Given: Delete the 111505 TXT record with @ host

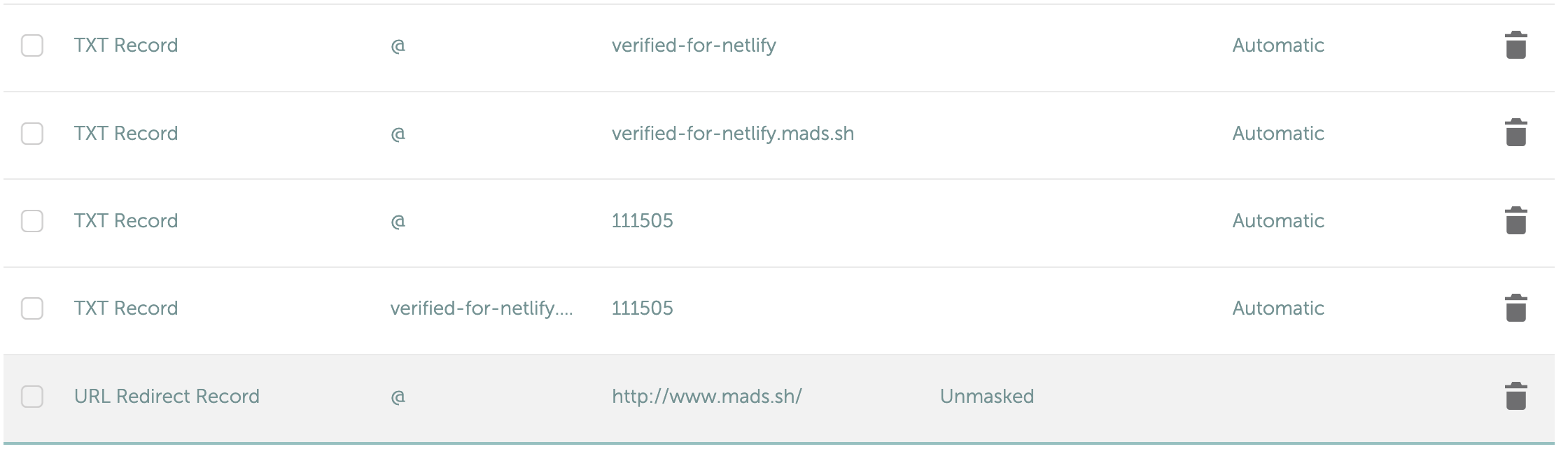Looking at the screenshot, I should coord(1515,220).
